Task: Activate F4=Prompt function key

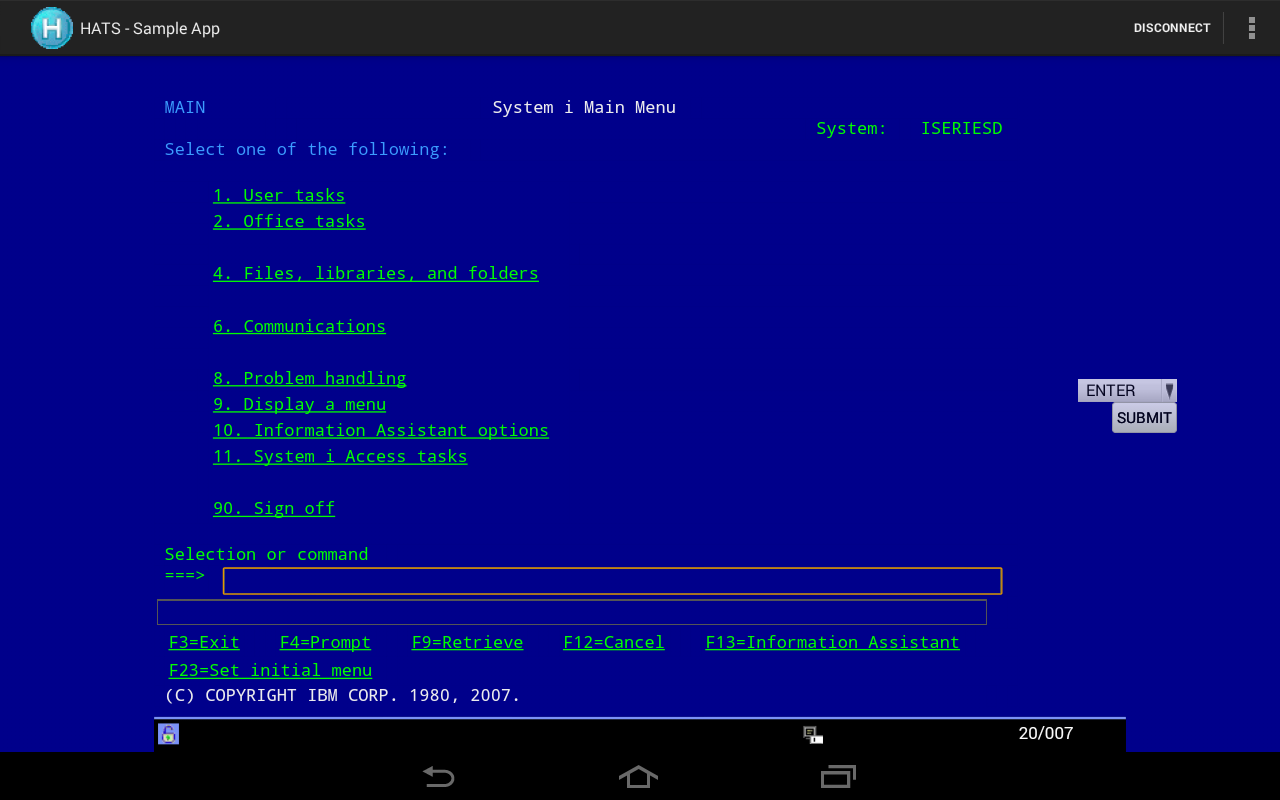Action: point(325,642)
